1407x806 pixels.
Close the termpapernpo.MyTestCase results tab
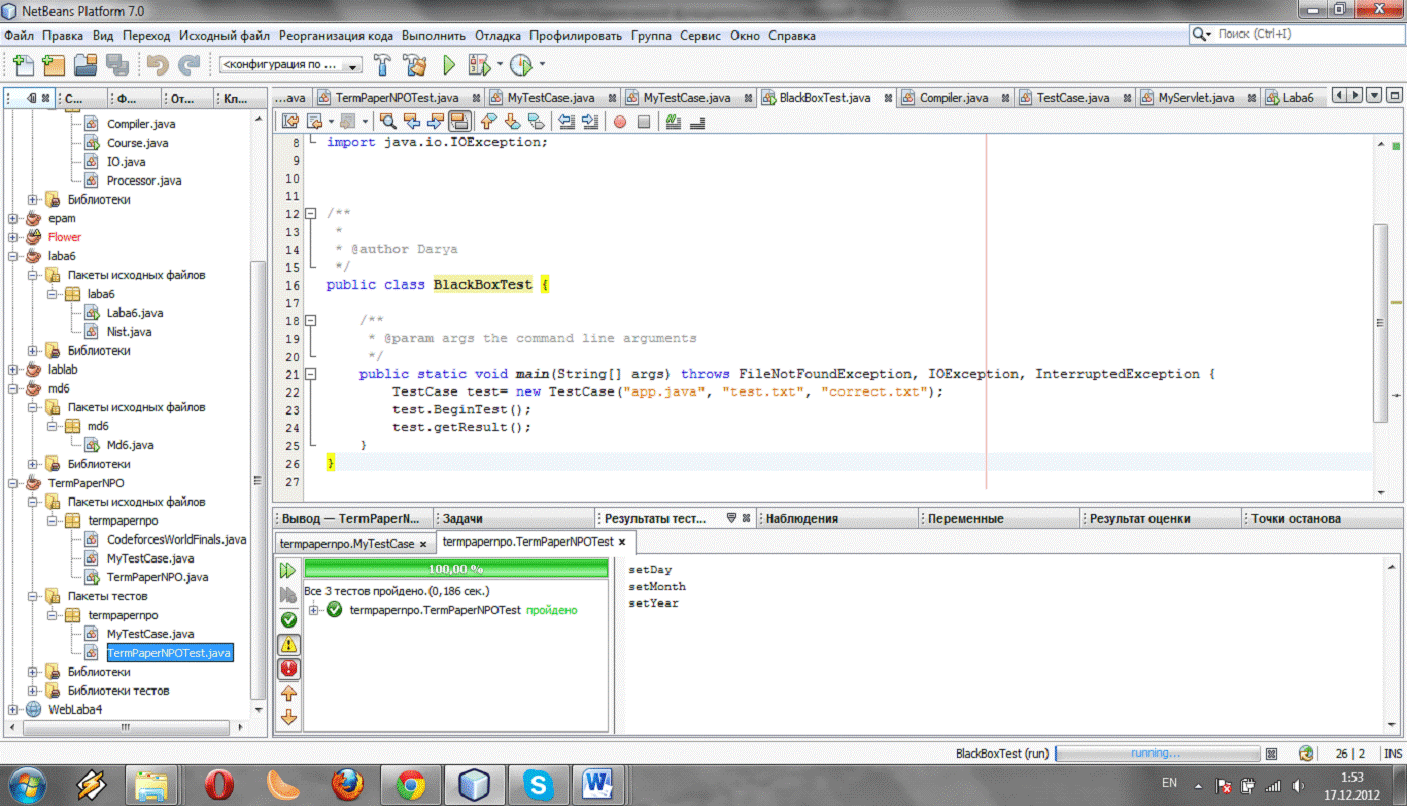coord(423,544)
